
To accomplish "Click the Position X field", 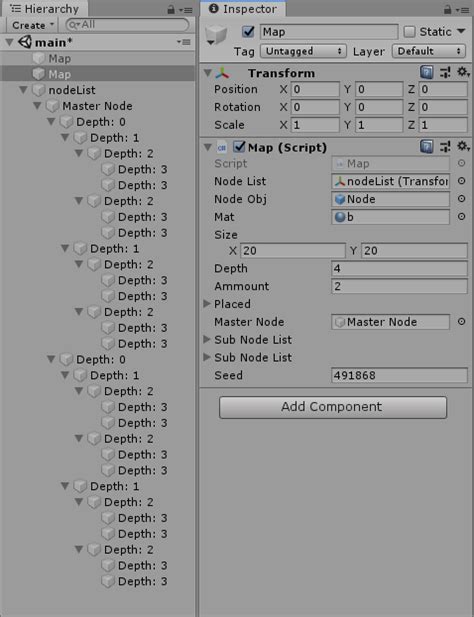I will click(315, 89).
